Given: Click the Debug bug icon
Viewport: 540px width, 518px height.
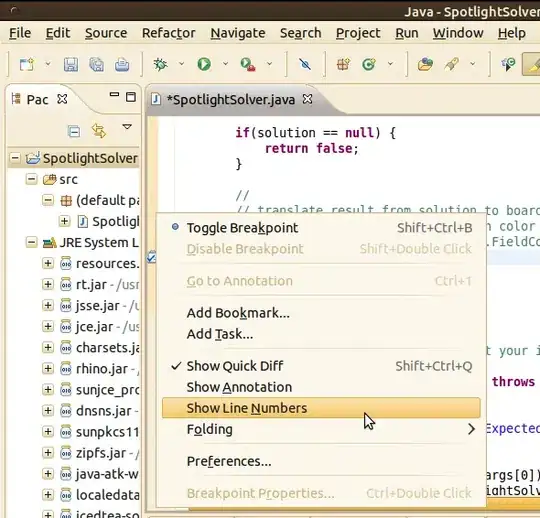Looking at the screenshot, I should tap(160, 64).
